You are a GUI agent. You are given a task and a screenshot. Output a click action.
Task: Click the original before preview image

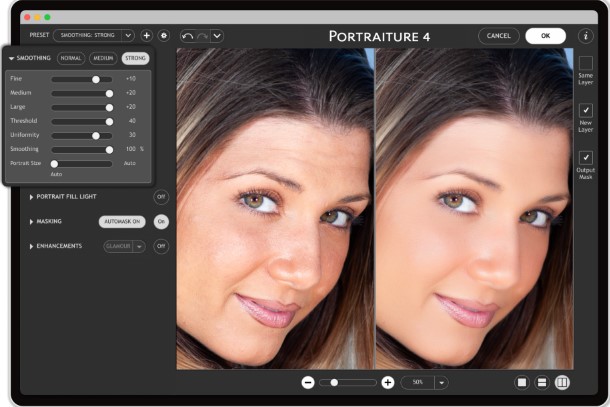[x=275, y=209]
